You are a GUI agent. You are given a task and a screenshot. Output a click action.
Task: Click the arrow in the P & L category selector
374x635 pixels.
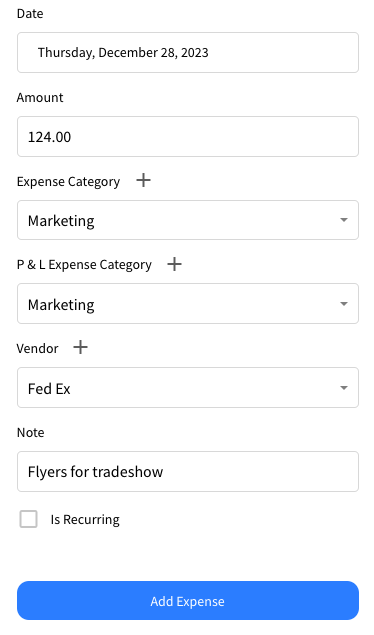pos(344,304)
